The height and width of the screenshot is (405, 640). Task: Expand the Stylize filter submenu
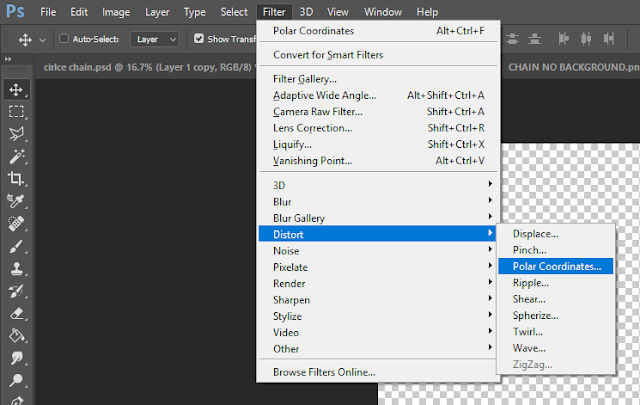click(378, 316)
